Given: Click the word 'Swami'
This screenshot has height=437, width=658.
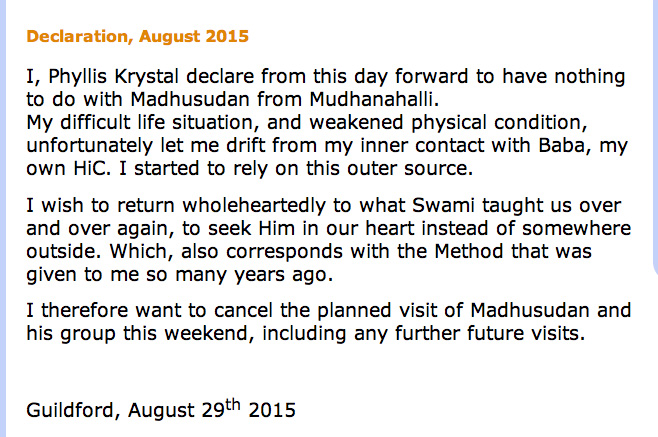Looking at the screenshot, I should coord(443,206).
